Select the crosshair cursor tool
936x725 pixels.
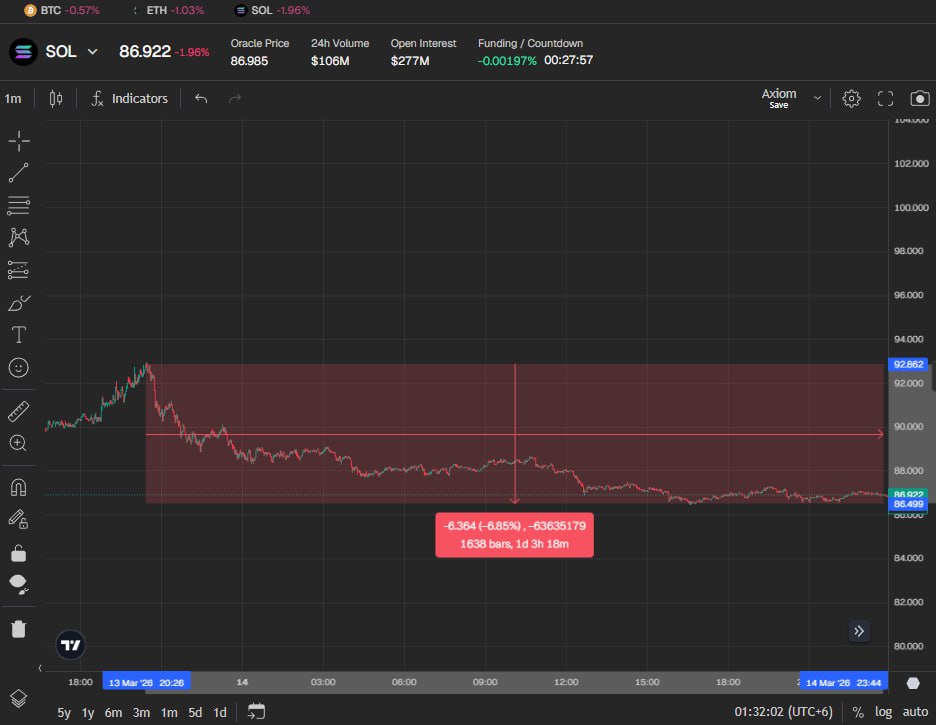(x=19, y=141)
